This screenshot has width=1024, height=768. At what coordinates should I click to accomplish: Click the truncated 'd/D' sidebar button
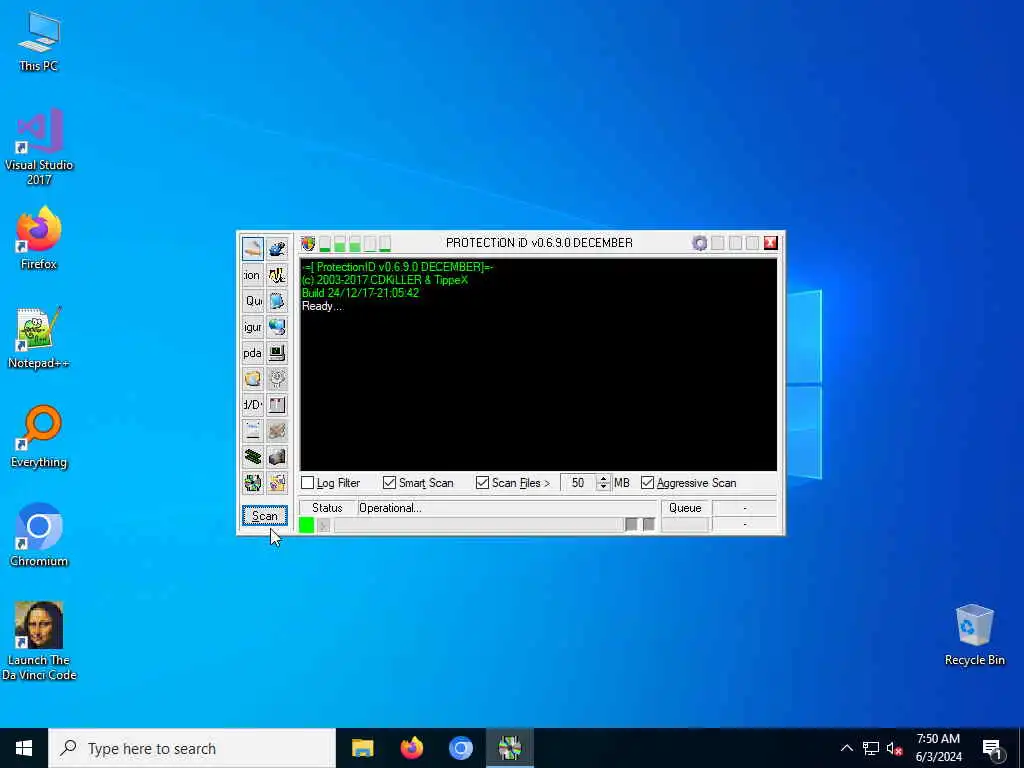[253, 405]
